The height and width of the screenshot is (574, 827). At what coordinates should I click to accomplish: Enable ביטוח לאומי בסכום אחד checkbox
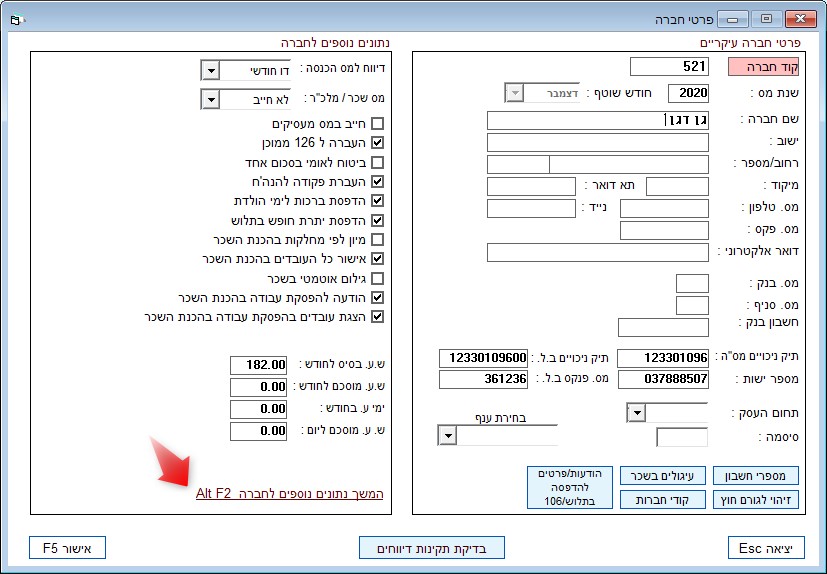(377, 162)
